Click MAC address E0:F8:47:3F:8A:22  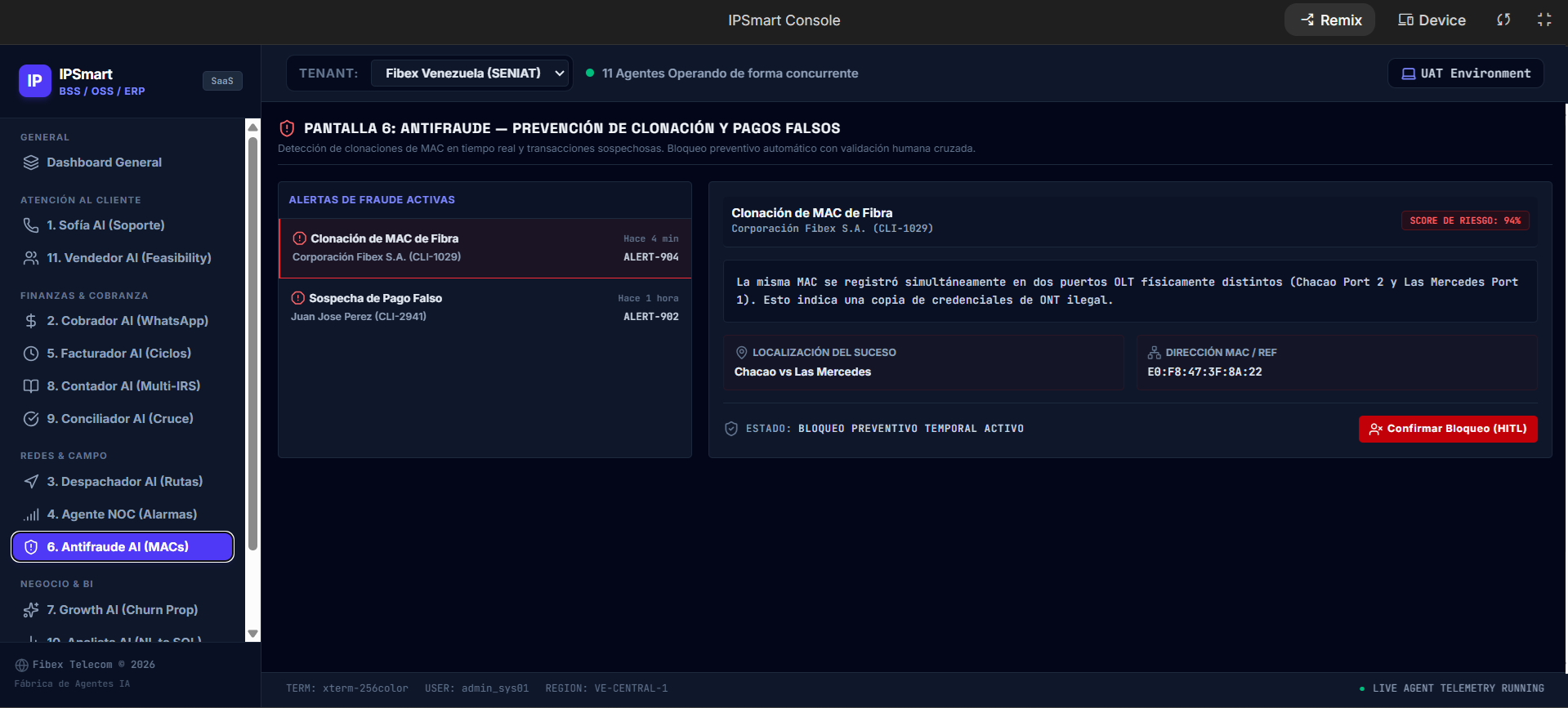[1204, 372]
